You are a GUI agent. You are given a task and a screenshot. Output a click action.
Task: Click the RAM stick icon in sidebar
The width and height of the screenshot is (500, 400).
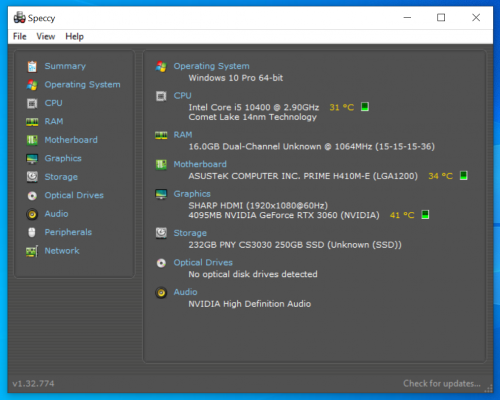pyautogui.click(x=32, y=122)
